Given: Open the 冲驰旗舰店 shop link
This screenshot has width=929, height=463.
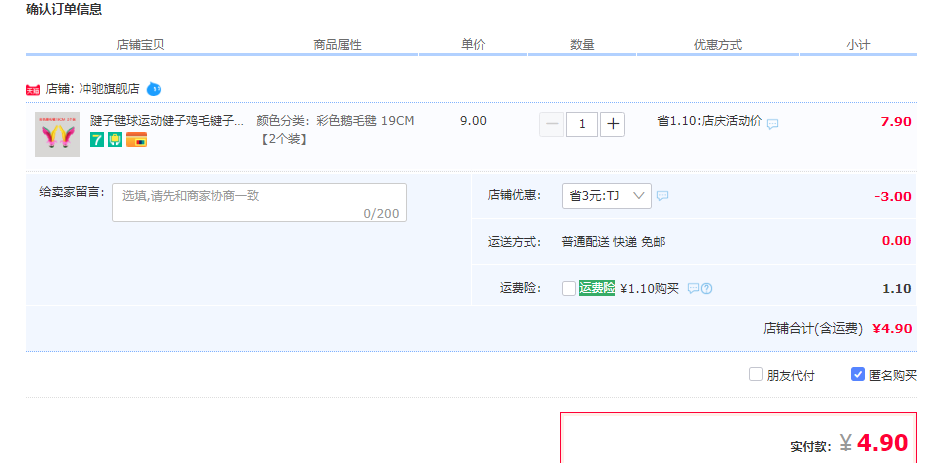Looking at the screenshot, I should coord(110,89).
